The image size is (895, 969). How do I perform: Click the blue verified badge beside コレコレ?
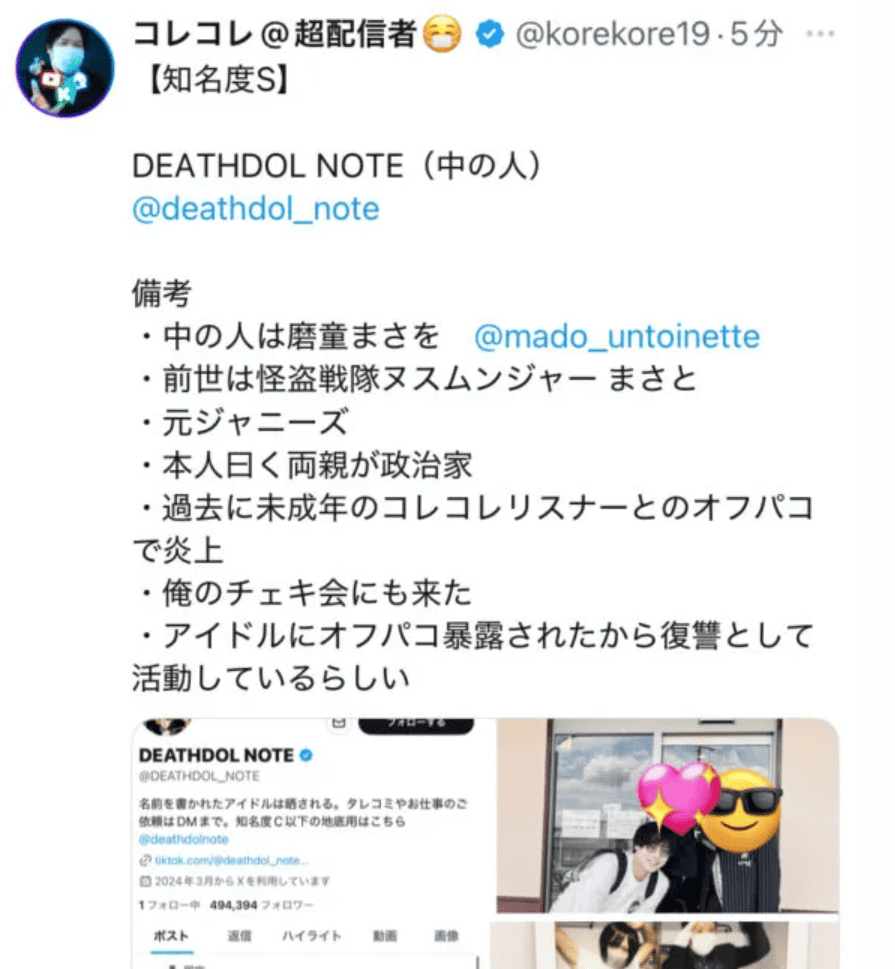point(490,34)
